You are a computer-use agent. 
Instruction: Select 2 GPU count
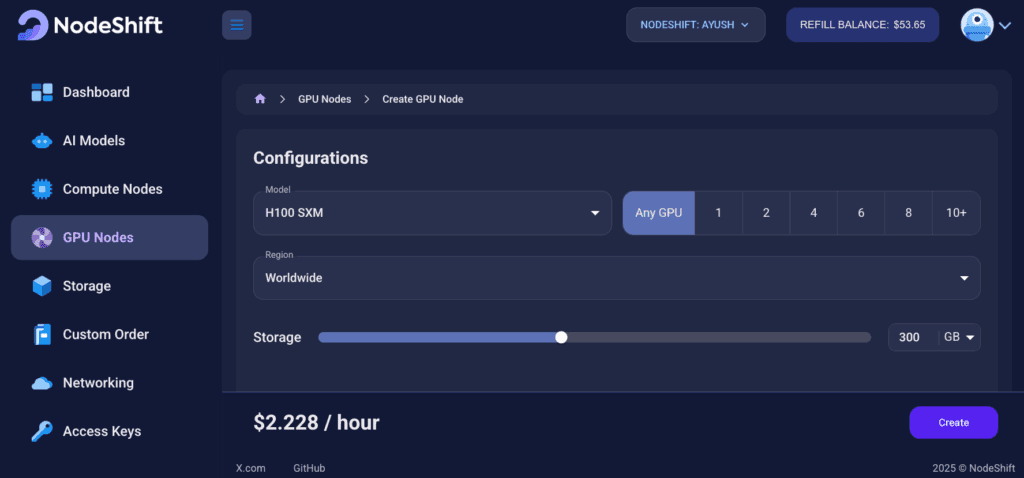(766, 213)
